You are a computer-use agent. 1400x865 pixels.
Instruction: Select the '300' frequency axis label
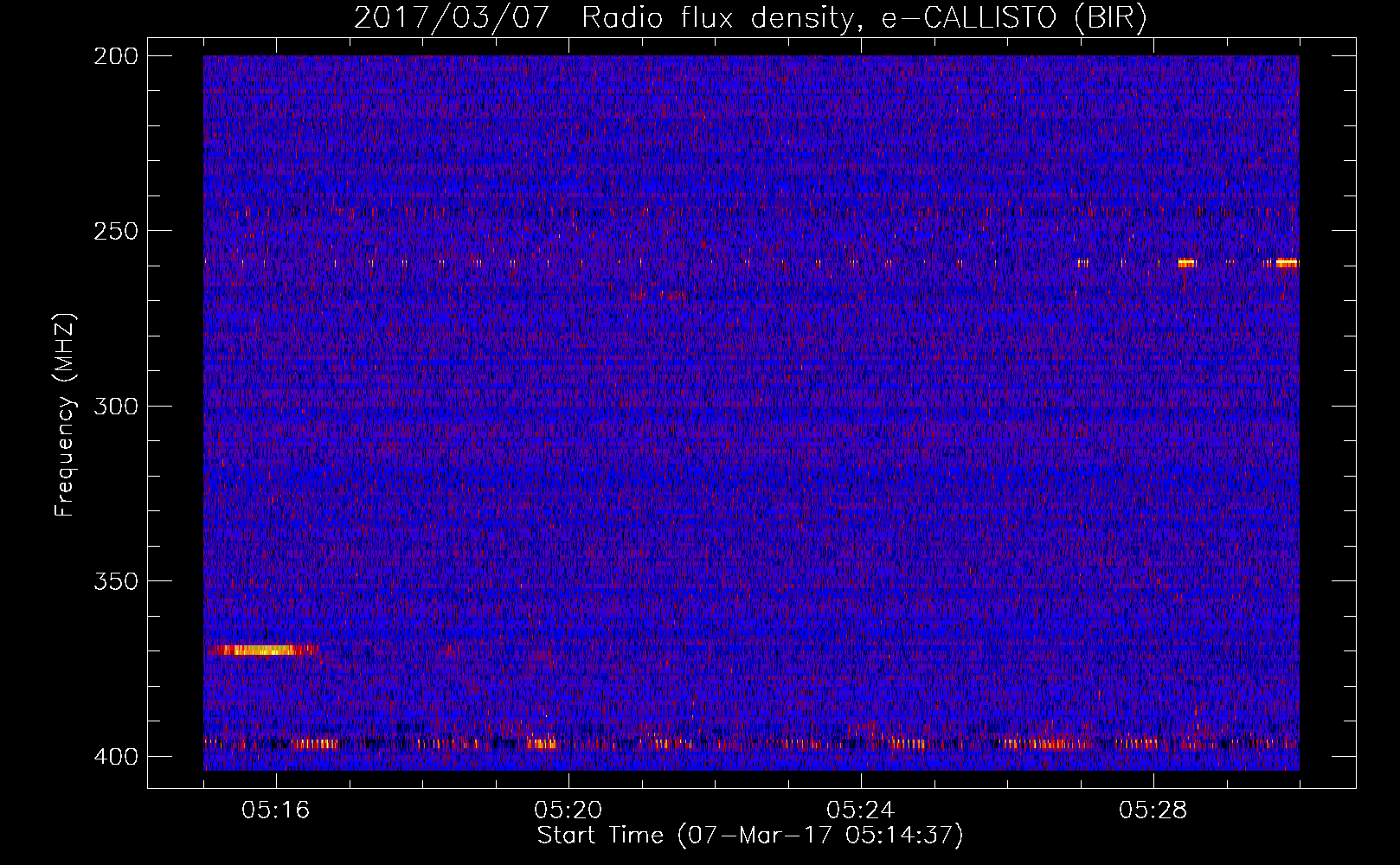coord(116,407)
